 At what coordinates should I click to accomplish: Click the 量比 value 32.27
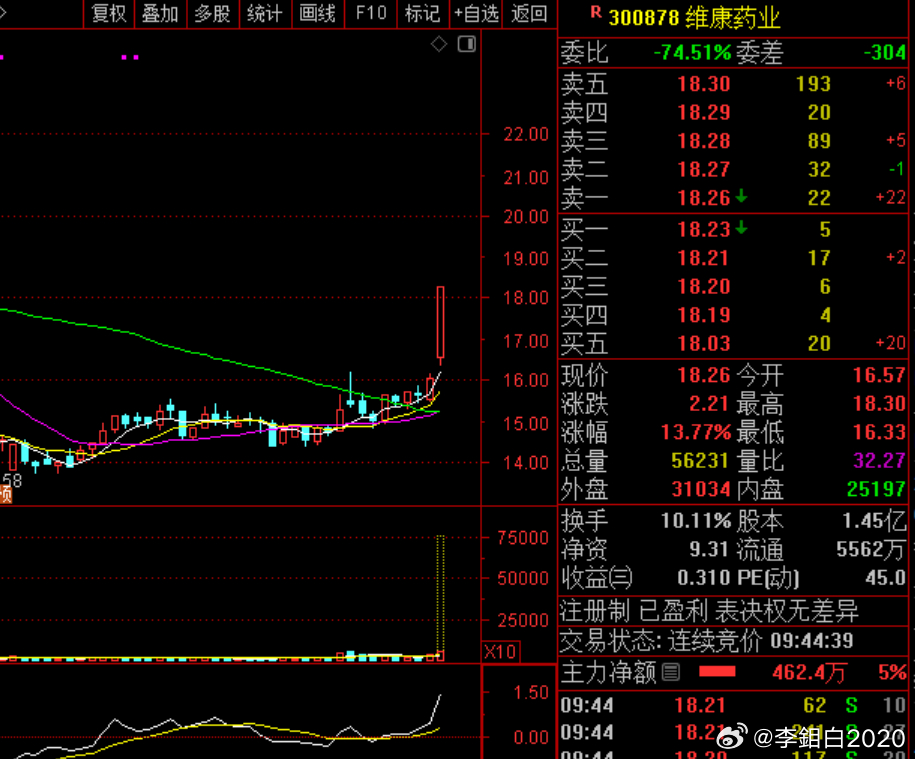(879, 461)
